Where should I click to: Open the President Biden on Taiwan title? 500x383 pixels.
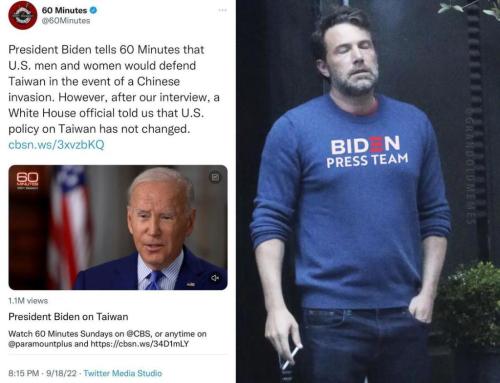click(68, 317)
